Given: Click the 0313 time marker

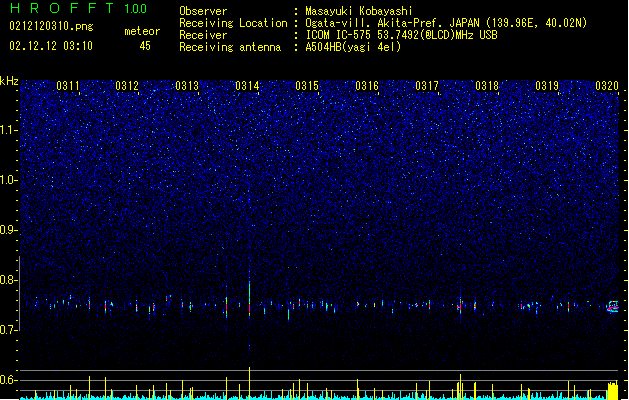Looking at the screenshot, I should point(187,86).
